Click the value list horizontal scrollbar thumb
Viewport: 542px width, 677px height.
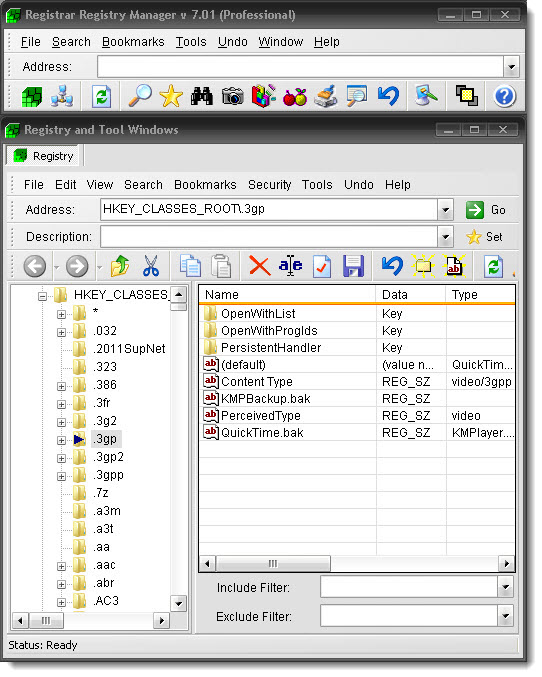click(x=273, y=563)
